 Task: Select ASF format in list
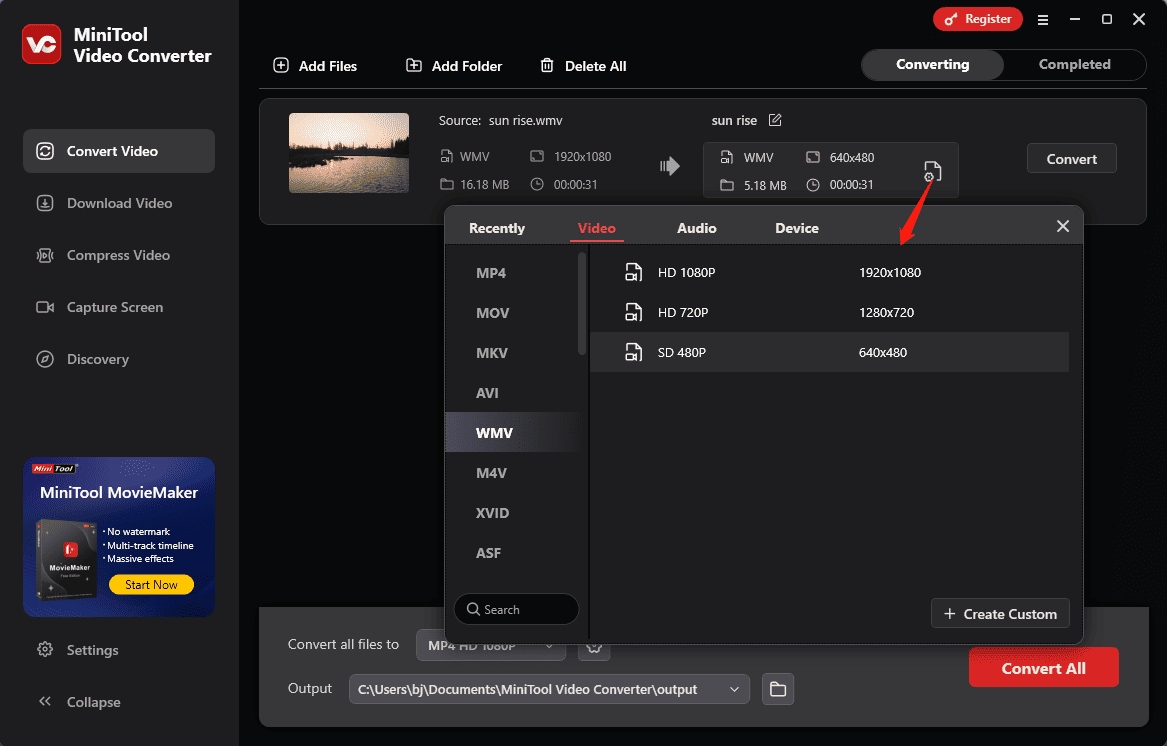coord(511,553)
